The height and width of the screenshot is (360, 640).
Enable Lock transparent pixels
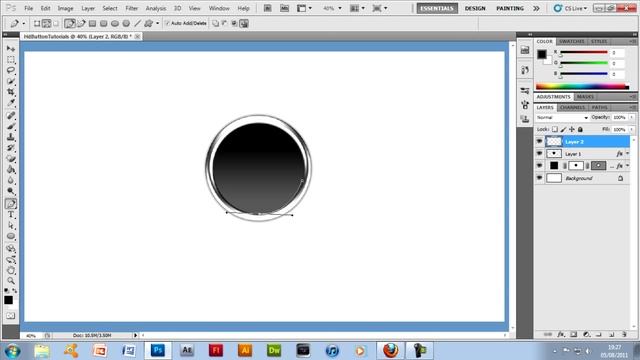[x=555, y=129]
